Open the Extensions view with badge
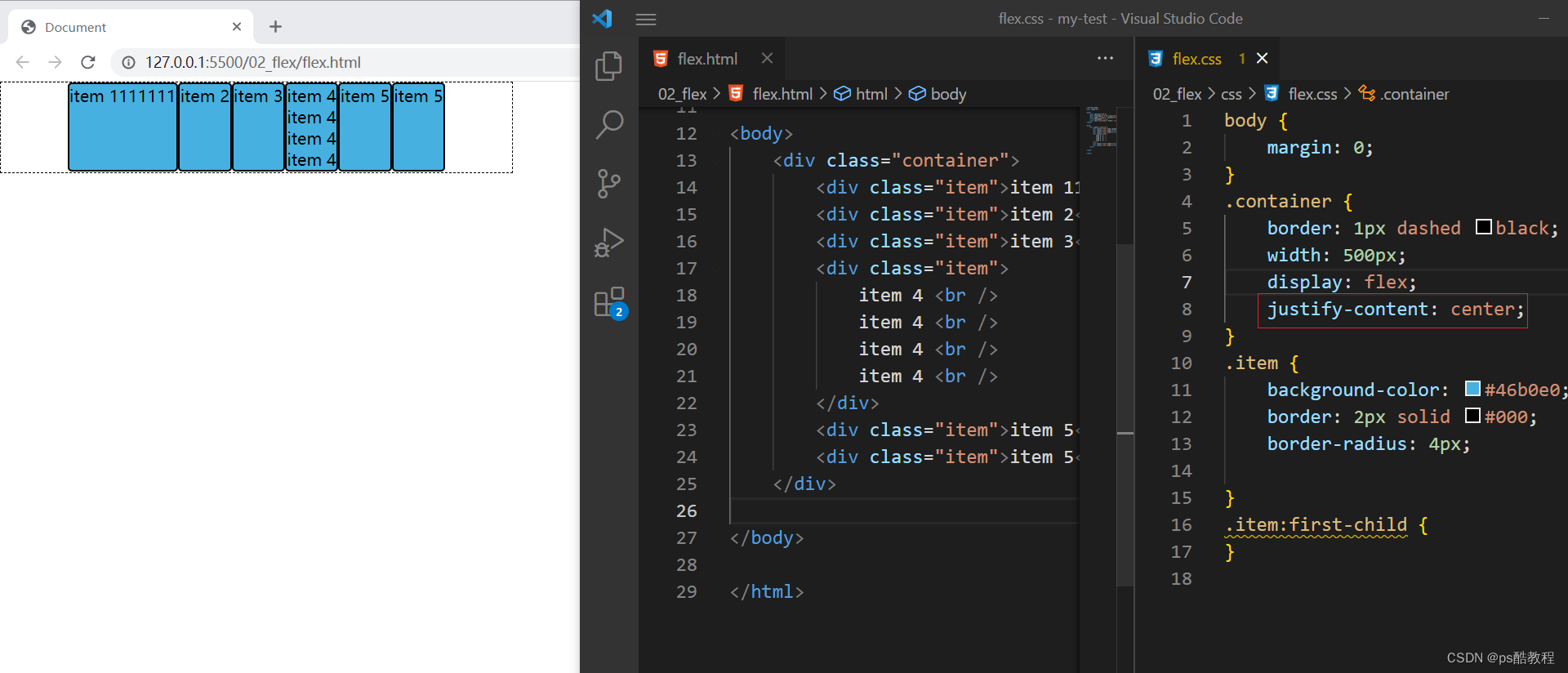1568x673 pixels. click(610, 303)
